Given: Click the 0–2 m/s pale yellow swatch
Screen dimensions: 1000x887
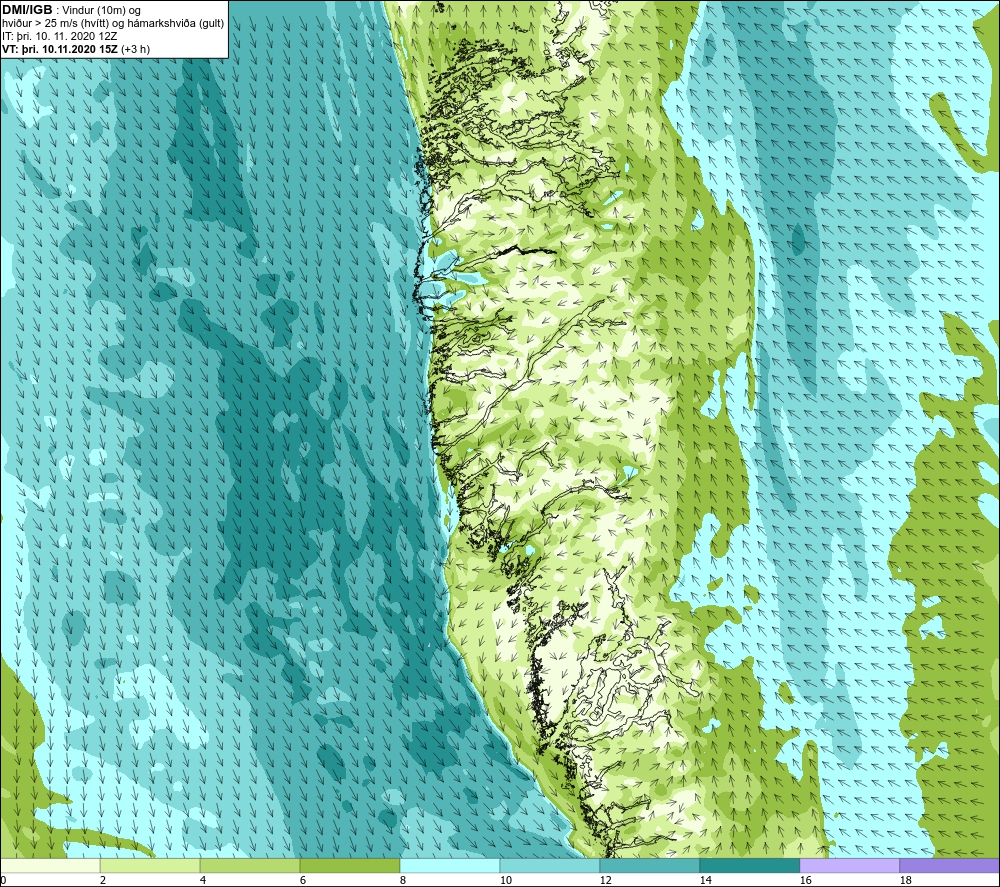Looking at the screenshot, I should [x=50, y=865].
